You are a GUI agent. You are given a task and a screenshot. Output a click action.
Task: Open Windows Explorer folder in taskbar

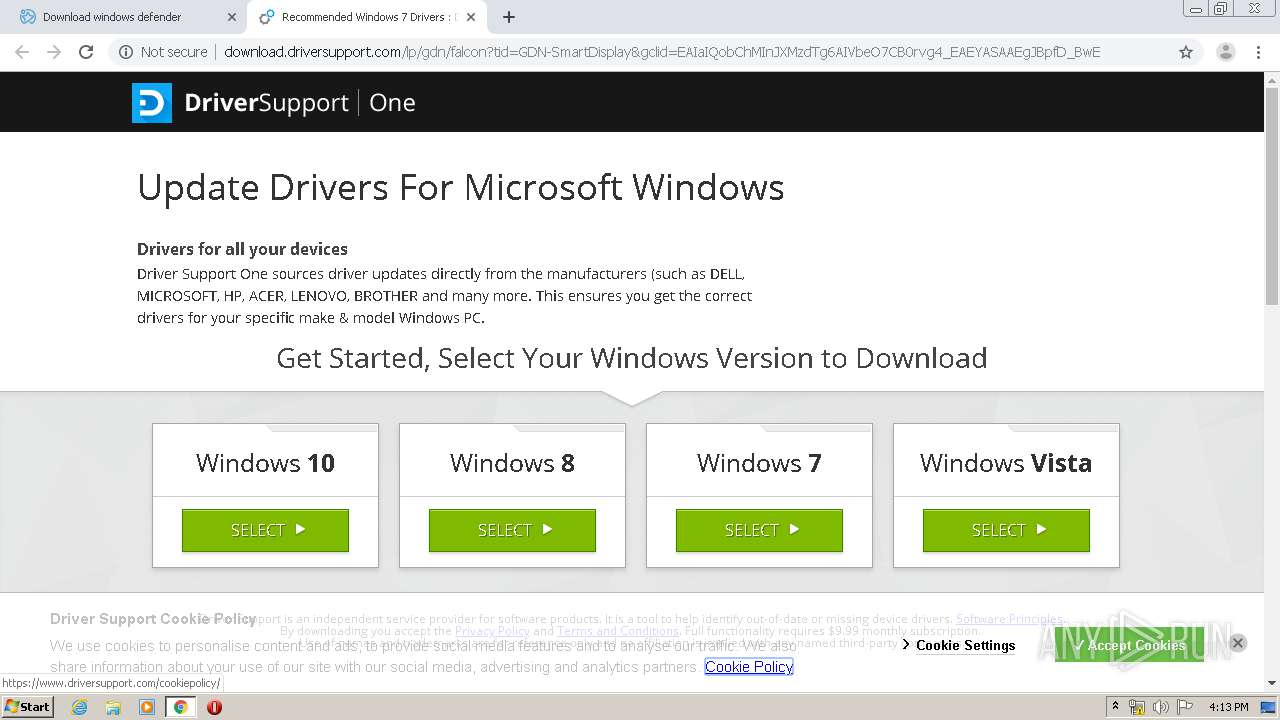coord(113,707)
